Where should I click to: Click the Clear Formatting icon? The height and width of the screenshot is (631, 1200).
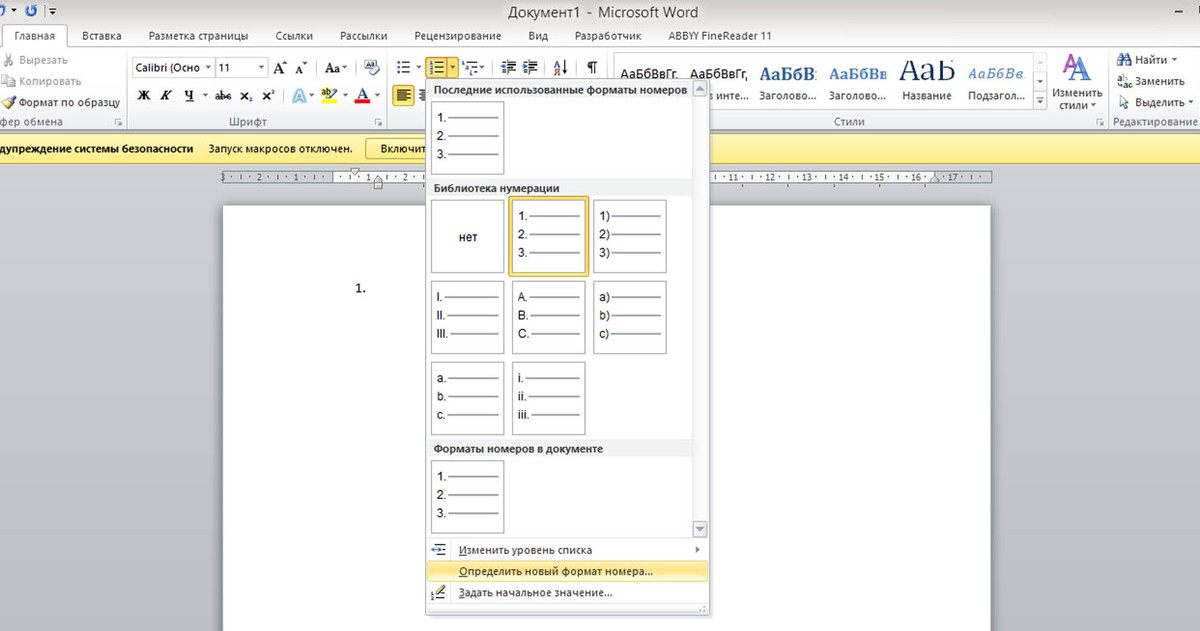pyautogui.click(x=372, y=68)
